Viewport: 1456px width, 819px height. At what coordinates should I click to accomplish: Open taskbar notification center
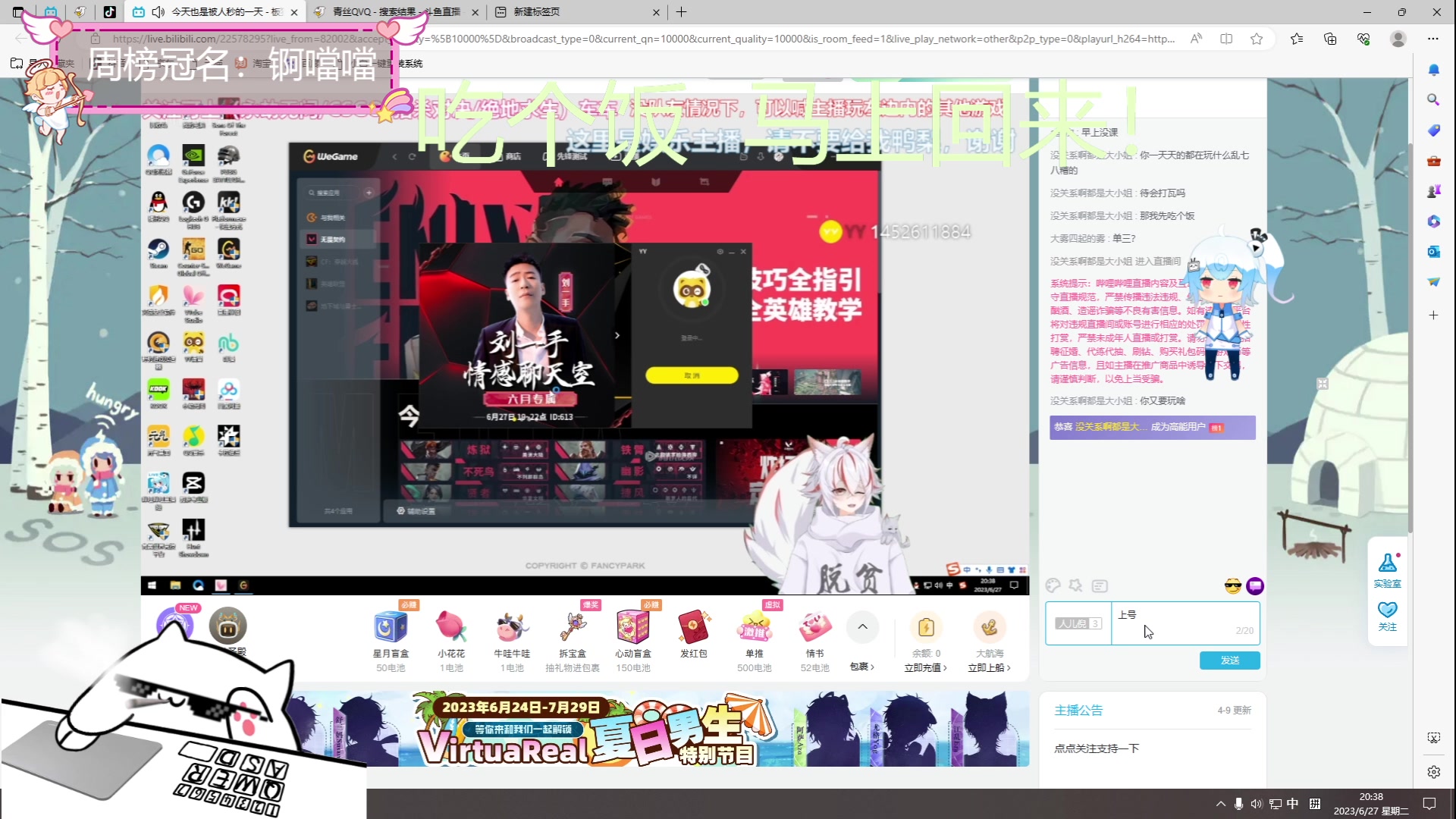click(1429, 804)
